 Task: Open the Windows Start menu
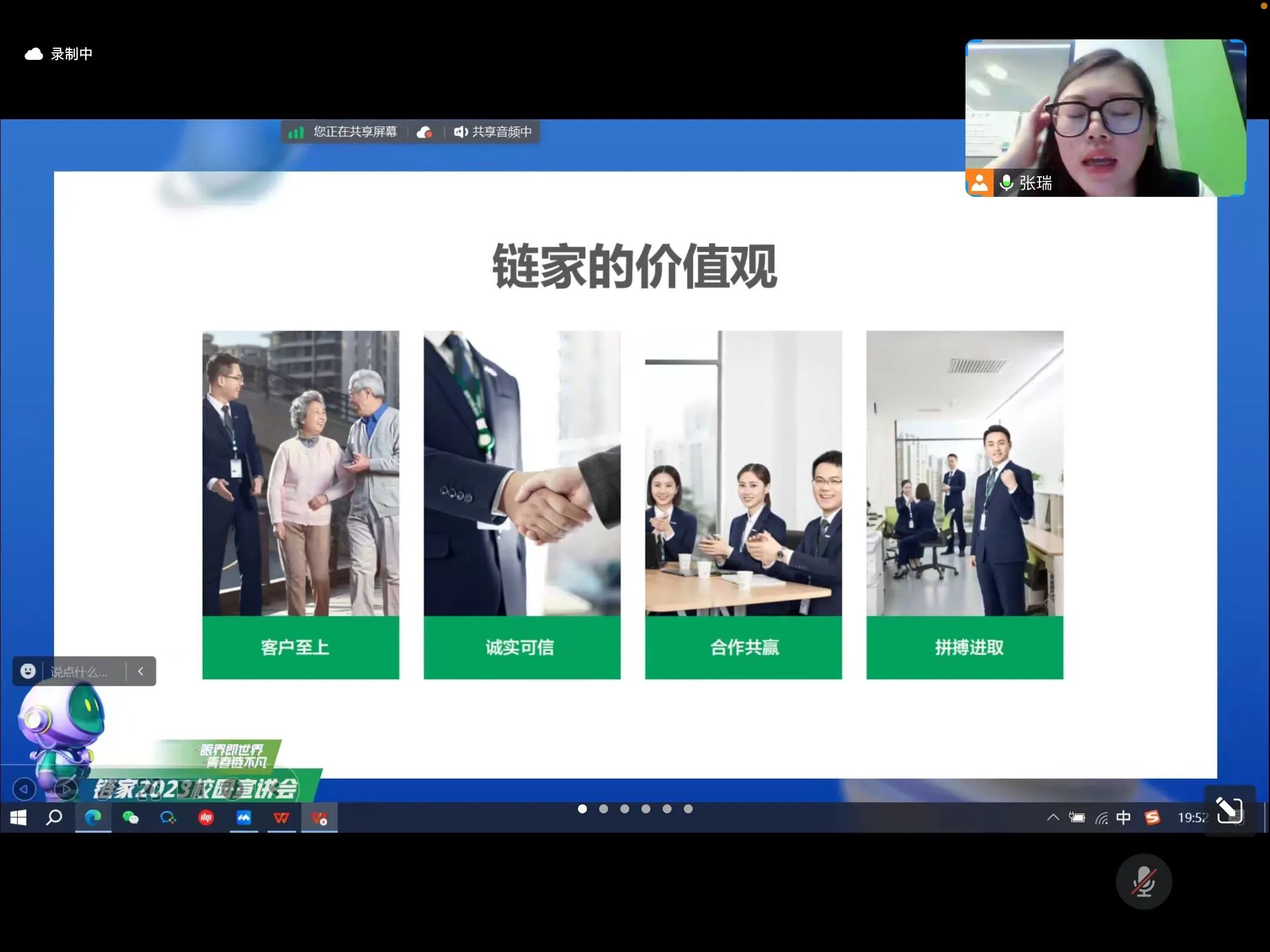click(18, 817)
